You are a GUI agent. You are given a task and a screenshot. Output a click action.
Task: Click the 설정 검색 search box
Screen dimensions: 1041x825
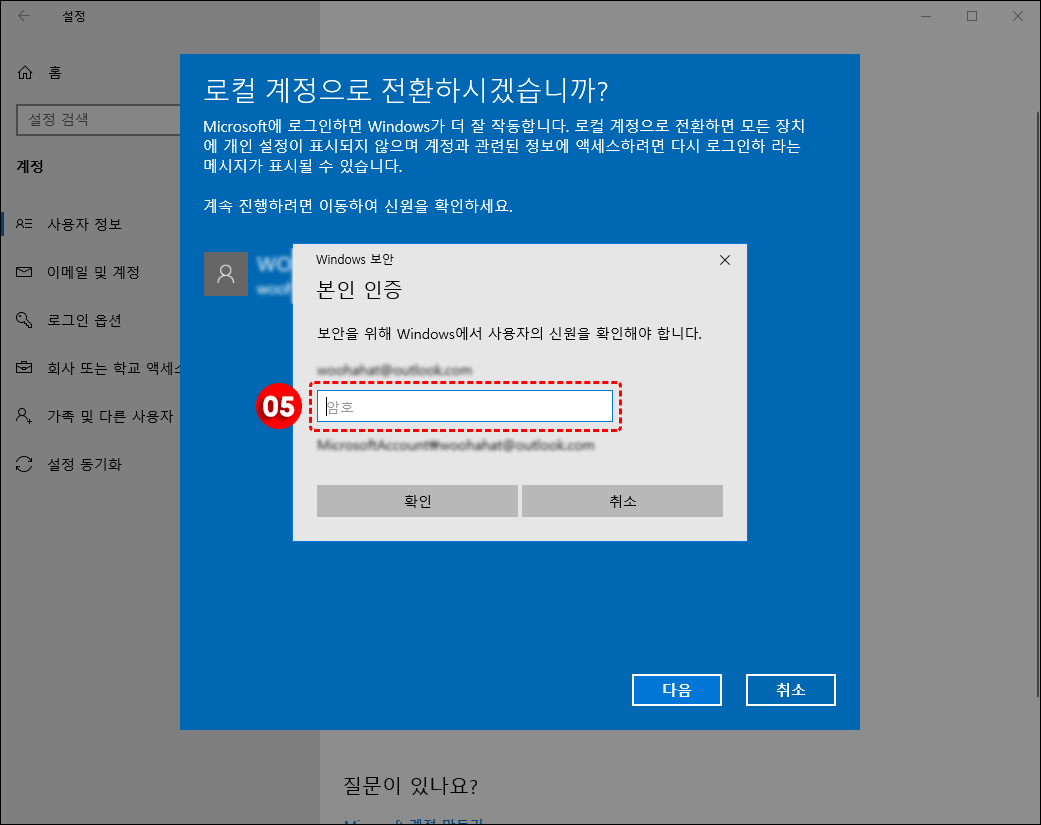(x=98, y=120)
